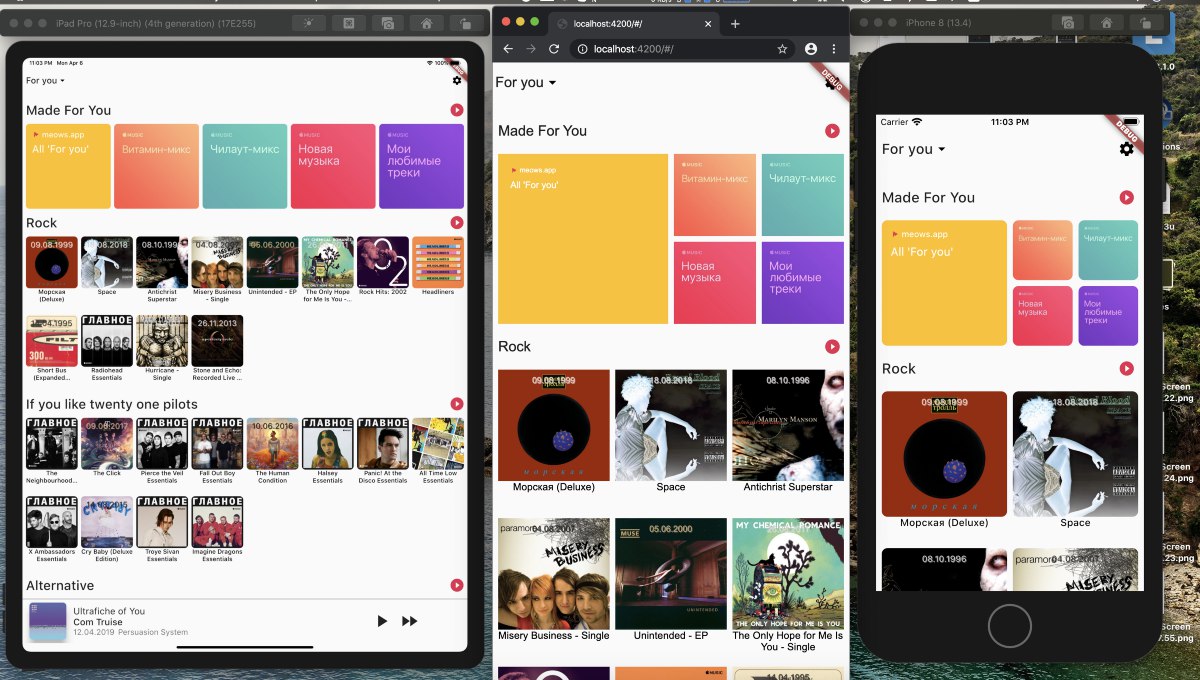Take screenshot in iPad simulator toolbar
This screenshot has width=1200, height=680.
click(x=388, y=23)
